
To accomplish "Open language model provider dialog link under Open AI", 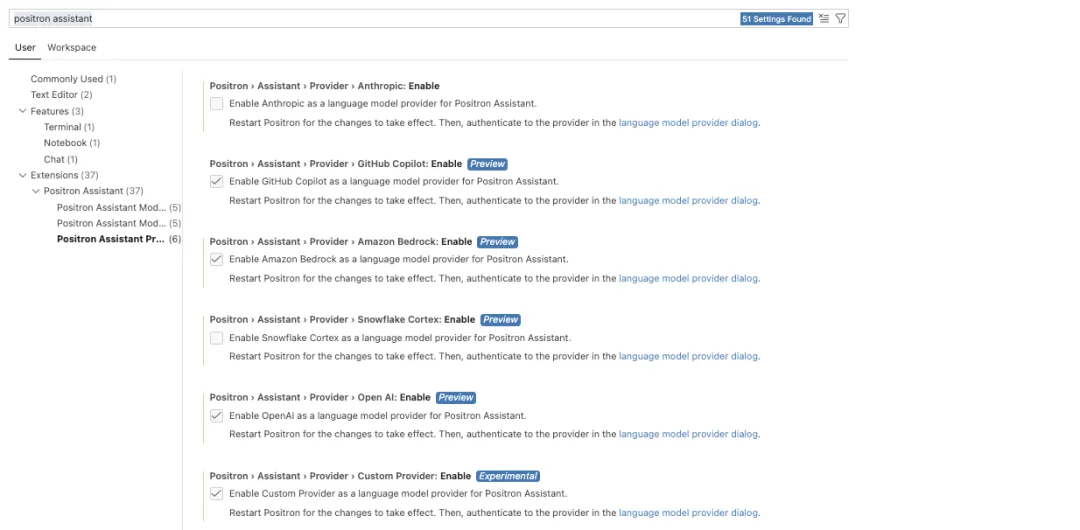I will tap(688, 435).
